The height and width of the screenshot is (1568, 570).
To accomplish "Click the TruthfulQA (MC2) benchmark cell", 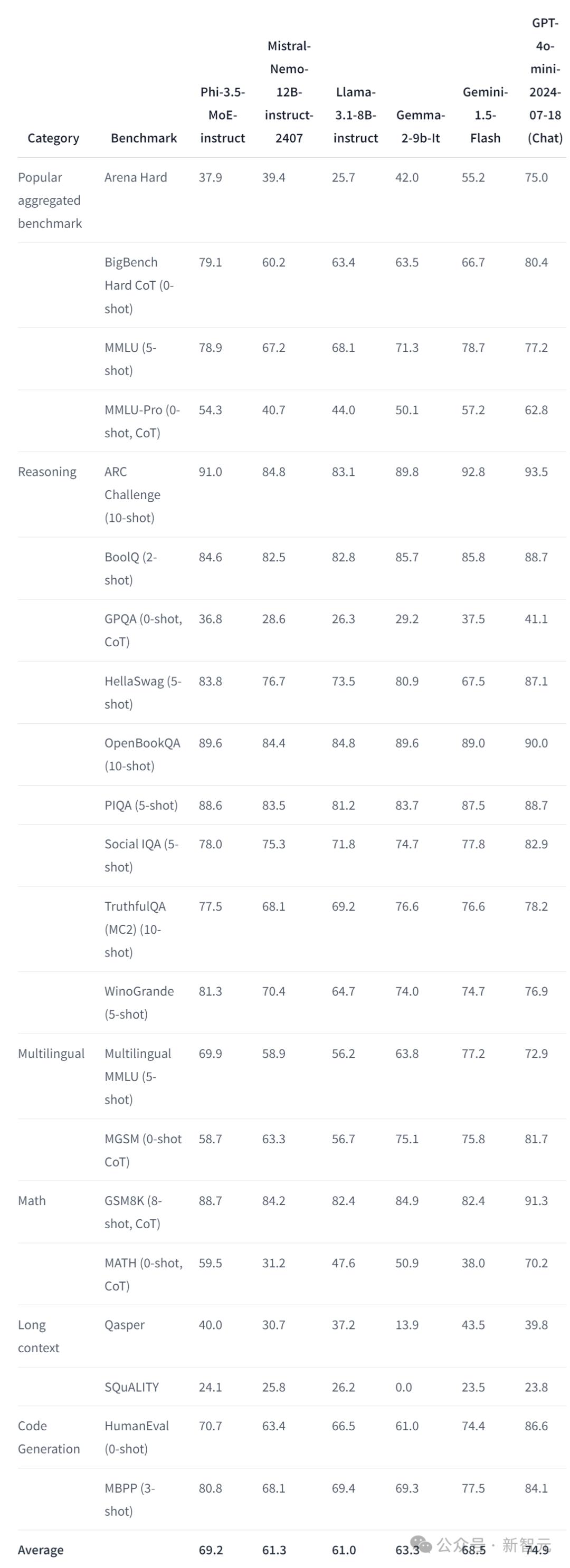I will pyautogui.click(x=135, y=930).
